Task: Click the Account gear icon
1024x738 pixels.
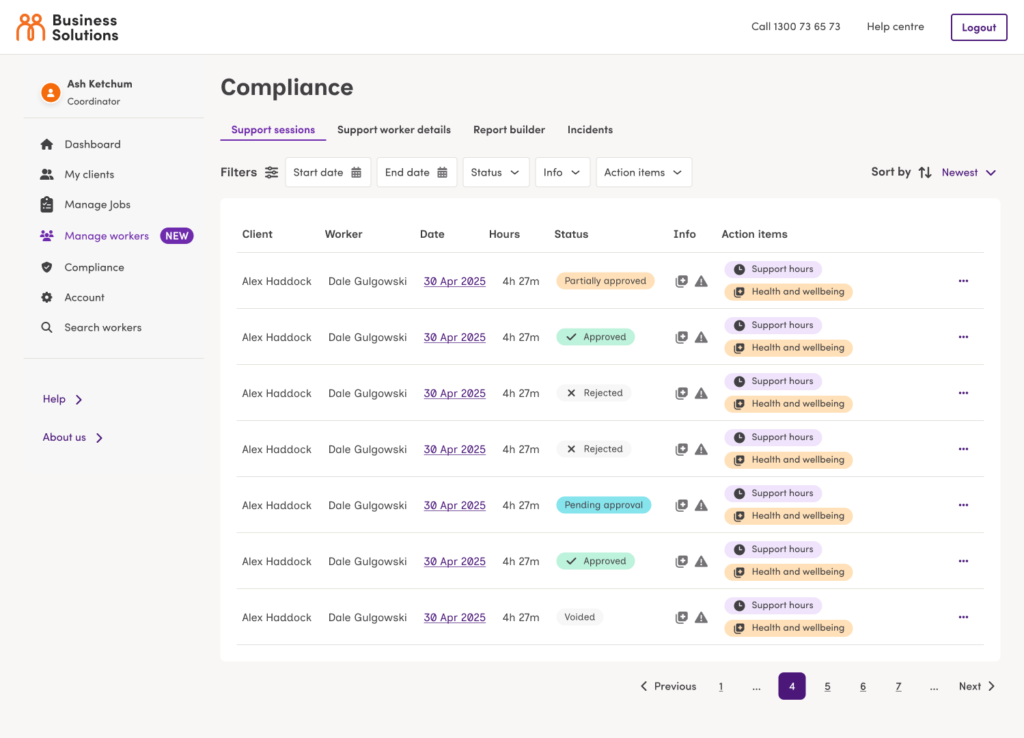Action: pos(46,298)
